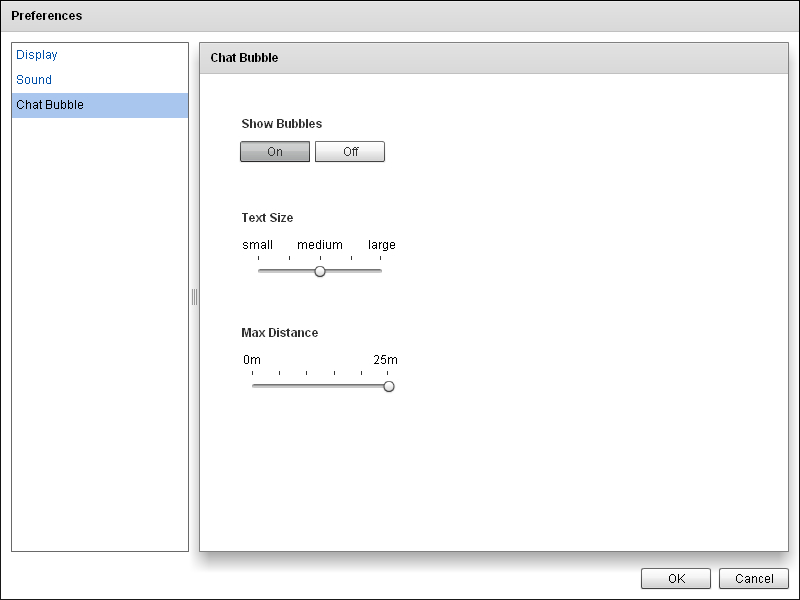
Task: Click the splitter handle between panels
Action: click(x=194, y=297)
